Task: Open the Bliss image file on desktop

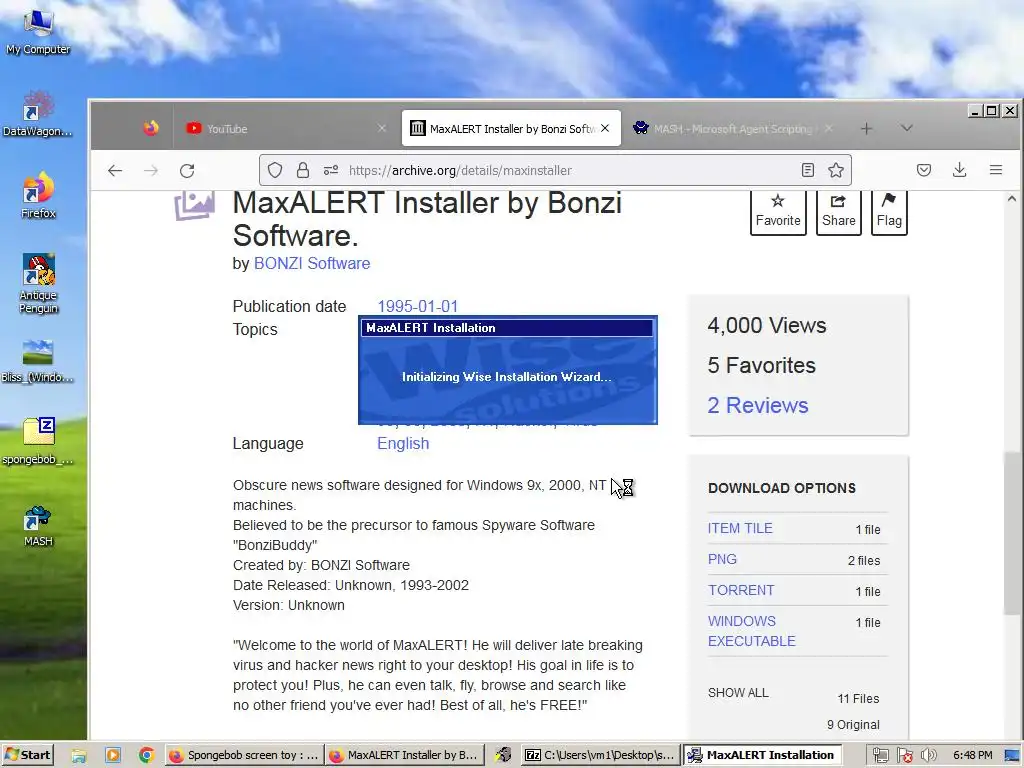Action: click(38, 360)
